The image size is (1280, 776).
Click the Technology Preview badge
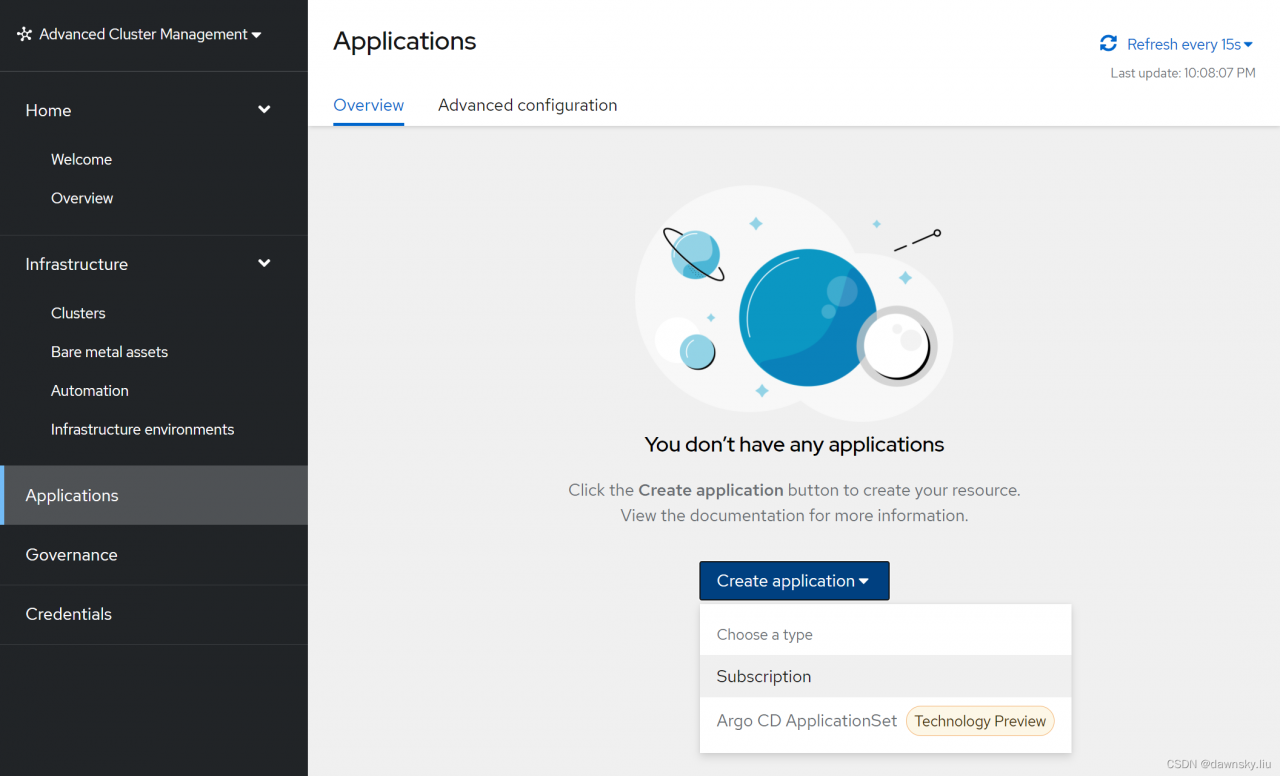click(980, 721)
